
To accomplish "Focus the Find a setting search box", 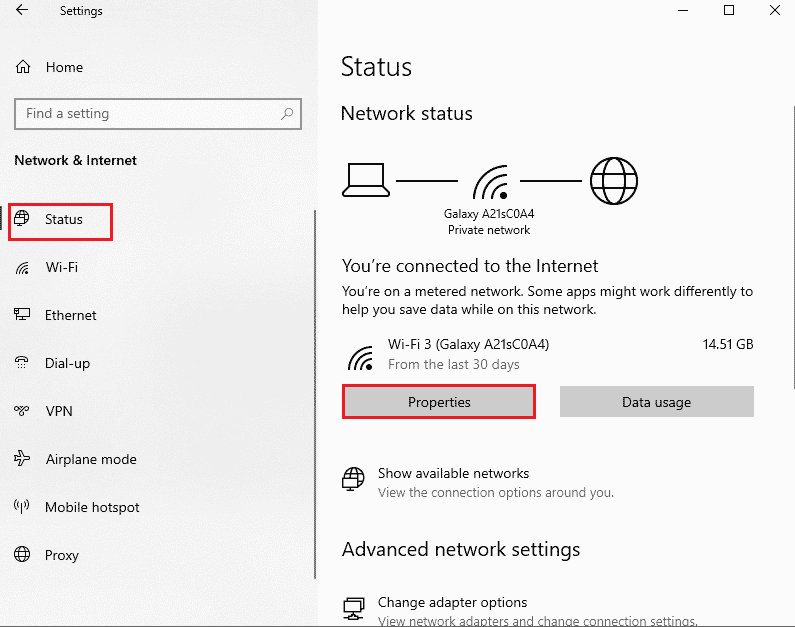I will point(158,114).
